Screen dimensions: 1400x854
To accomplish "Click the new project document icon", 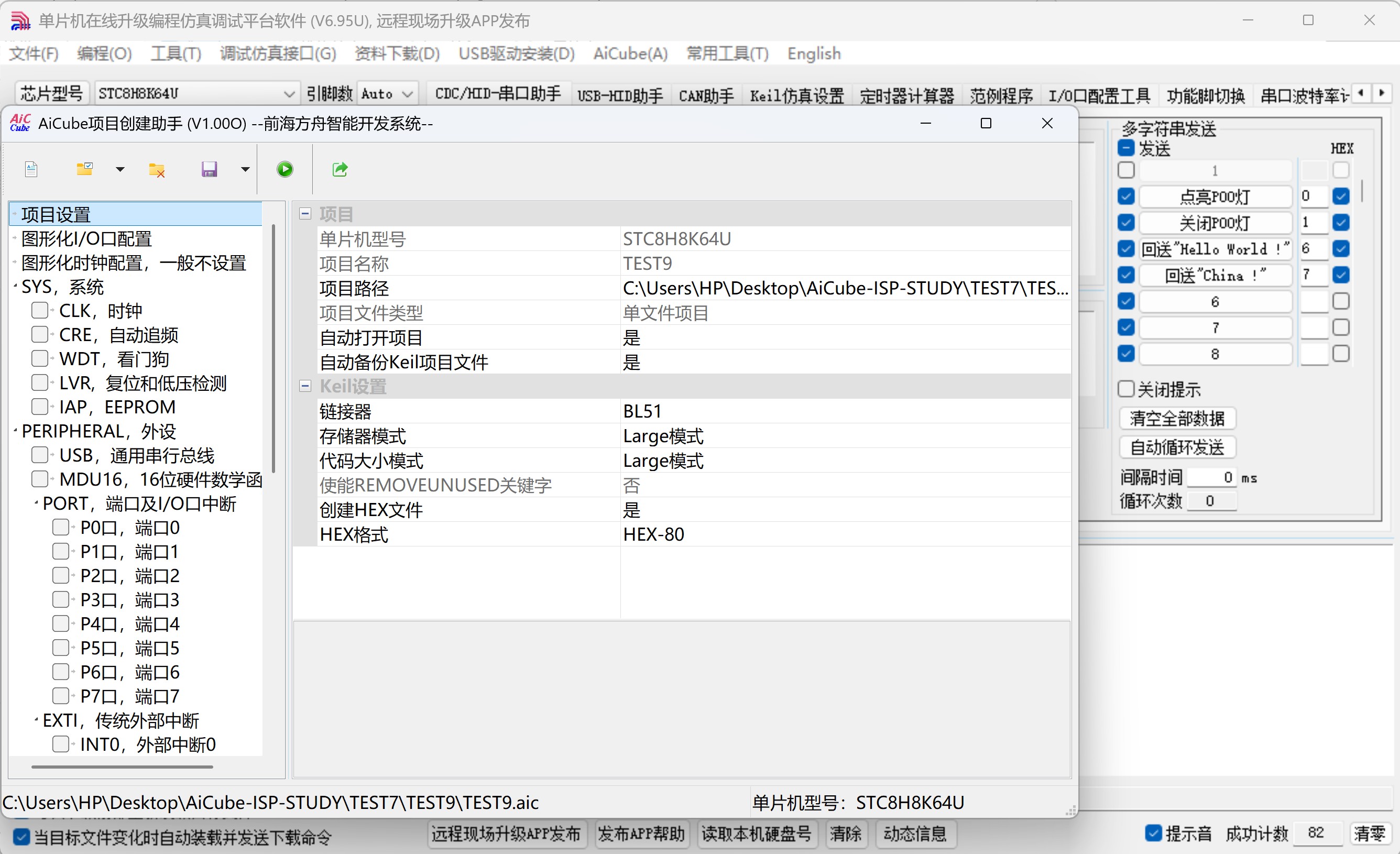I will click(31, 169).
